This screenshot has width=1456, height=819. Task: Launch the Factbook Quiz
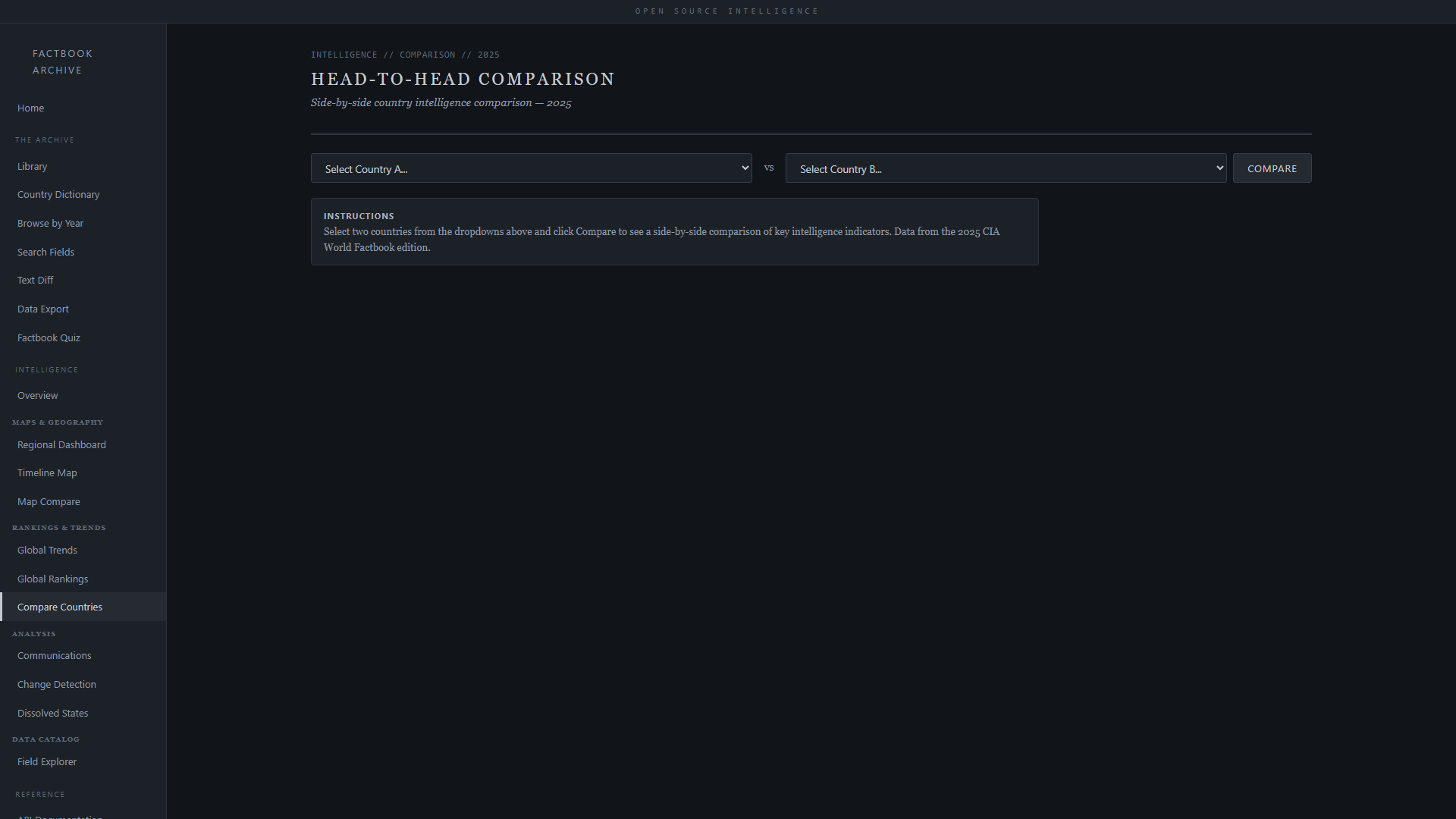pyautogui.click(x=49, y=338)
